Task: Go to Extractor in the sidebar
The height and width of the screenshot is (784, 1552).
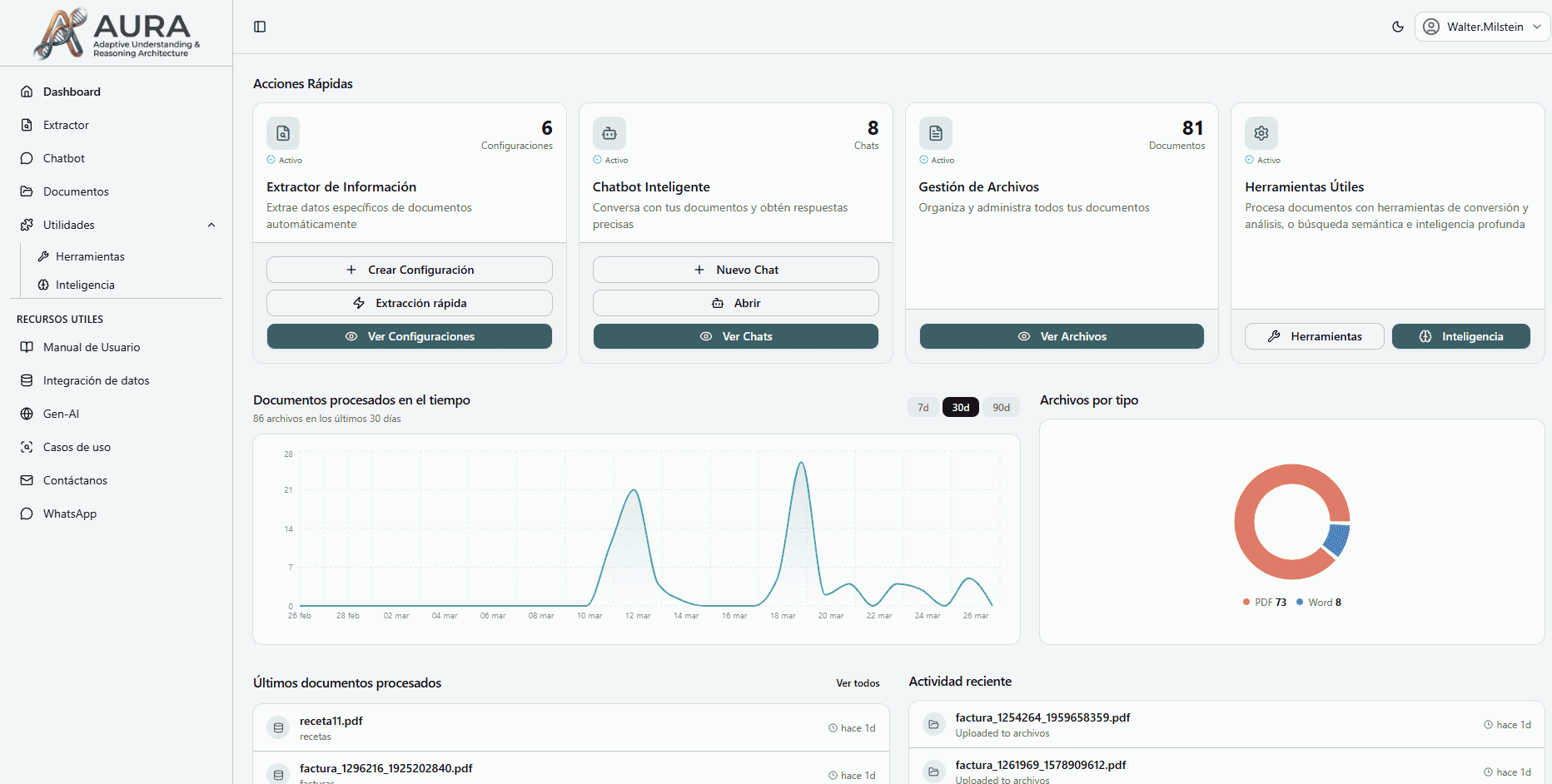Action: (x=66, y=125)
